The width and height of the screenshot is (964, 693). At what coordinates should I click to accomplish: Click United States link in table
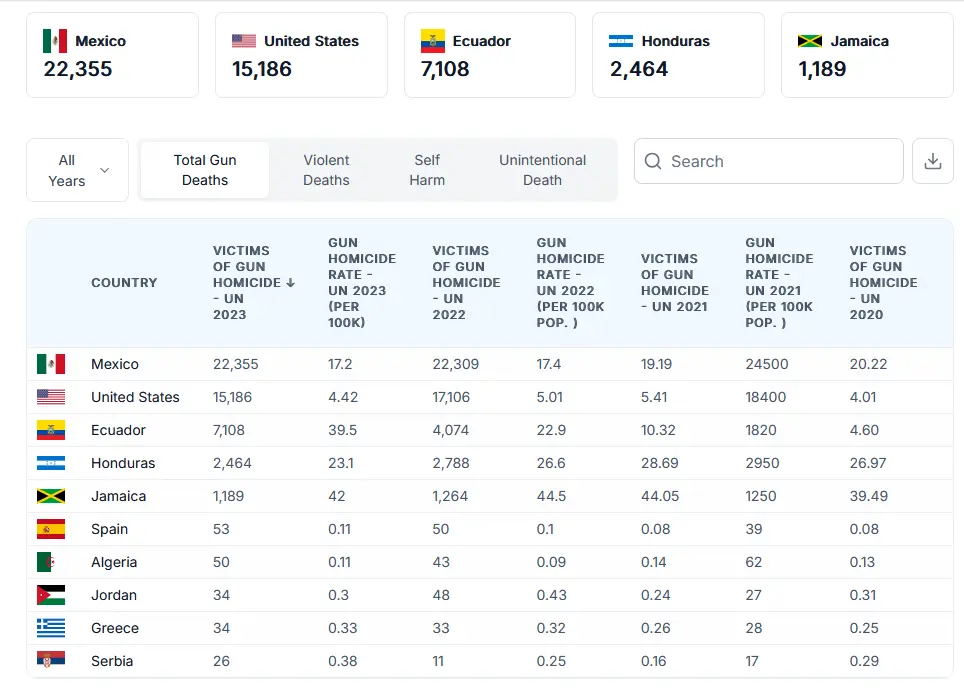tap(135, 397)
